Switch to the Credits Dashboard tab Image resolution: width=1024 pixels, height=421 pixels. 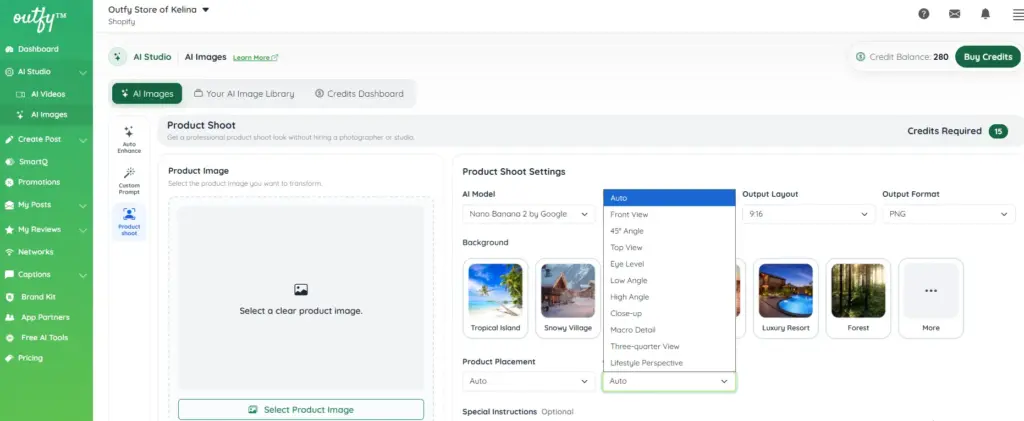[x=359, y=93]
